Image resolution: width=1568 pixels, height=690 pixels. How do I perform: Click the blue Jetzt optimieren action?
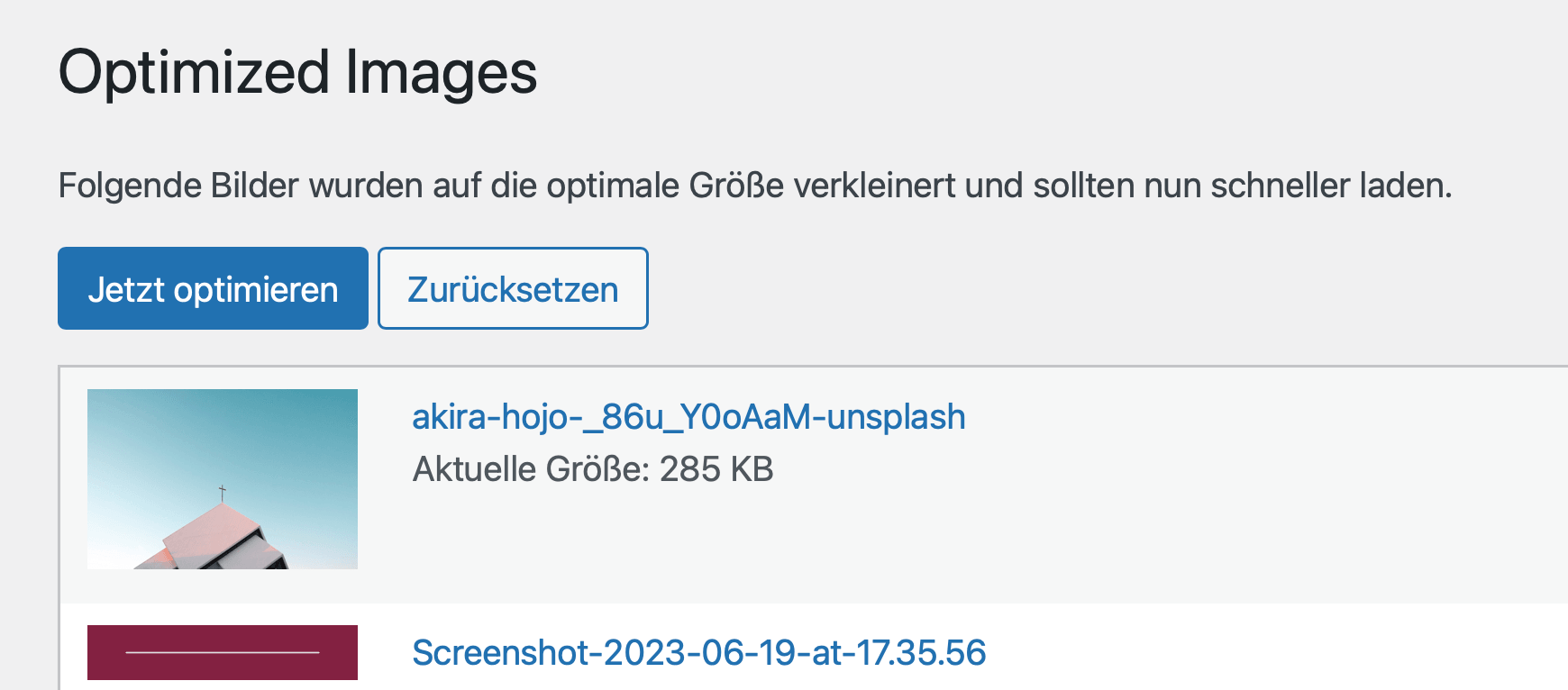(213, 288)
